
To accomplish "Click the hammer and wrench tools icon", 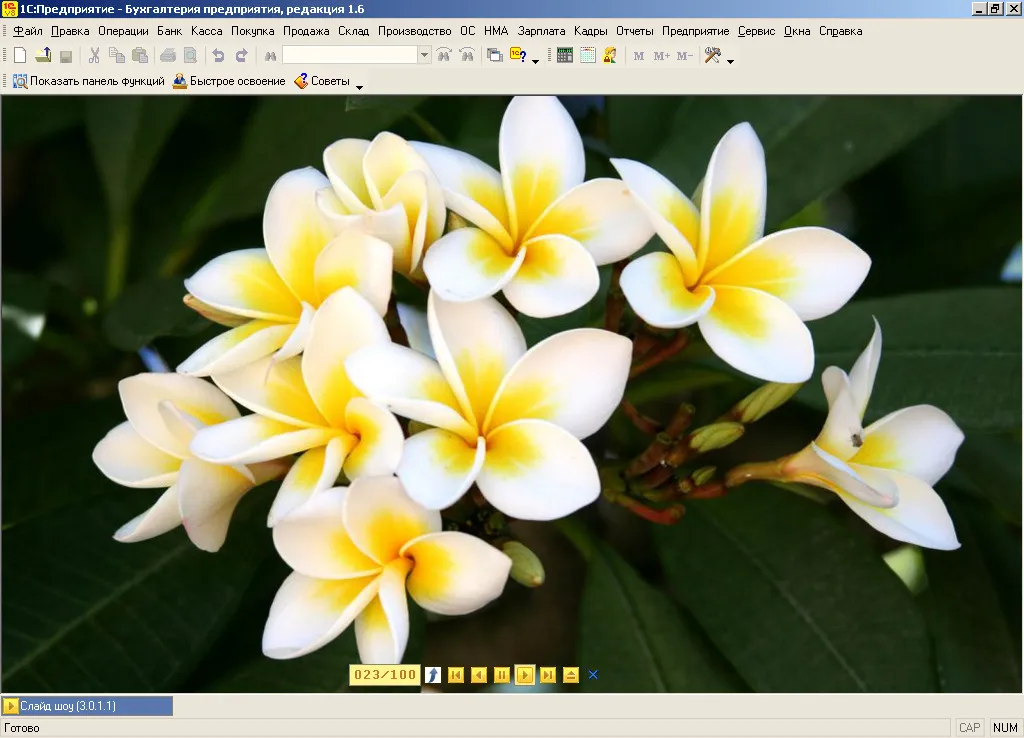I will coord(712,56).
